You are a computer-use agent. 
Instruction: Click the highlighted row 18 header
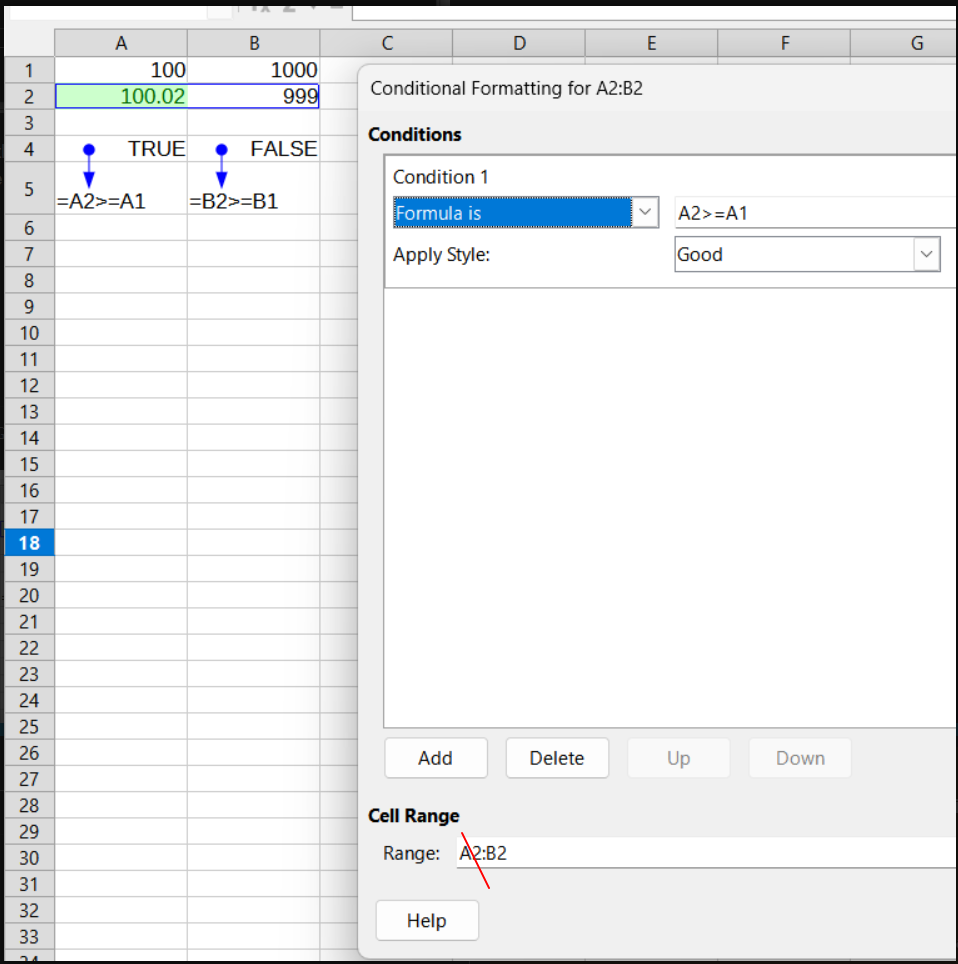(29, 543)
